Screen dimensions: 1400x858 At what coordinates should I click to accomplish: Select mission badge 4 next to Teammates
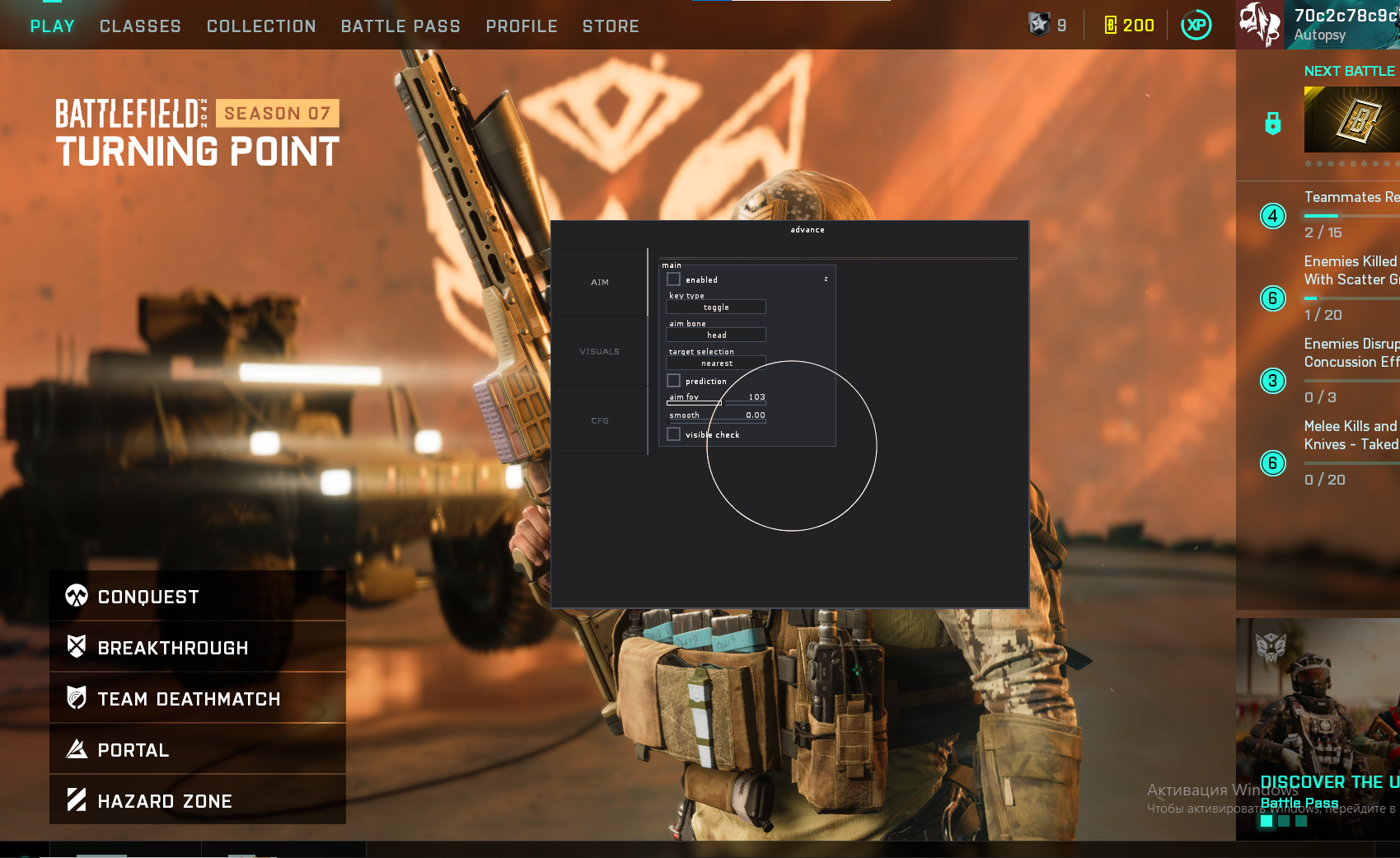(1273, 216)
